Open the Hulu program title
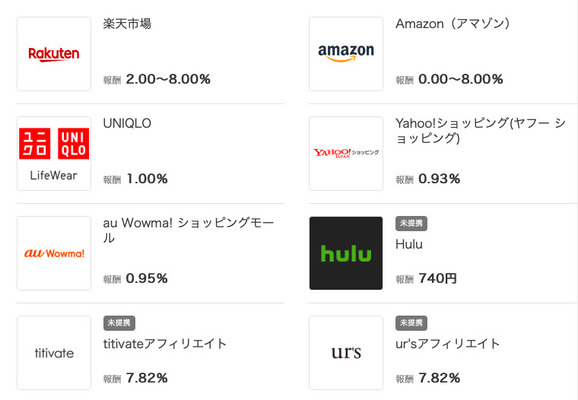 coord(409,244)
